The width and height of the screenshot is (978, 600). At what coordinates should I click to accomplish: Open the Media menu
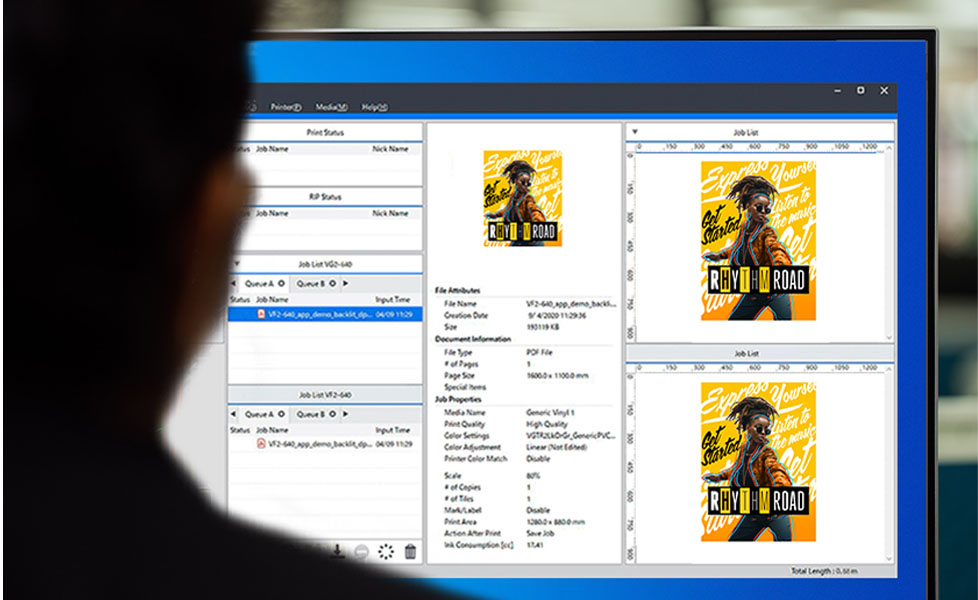click(x=331, y=107)
